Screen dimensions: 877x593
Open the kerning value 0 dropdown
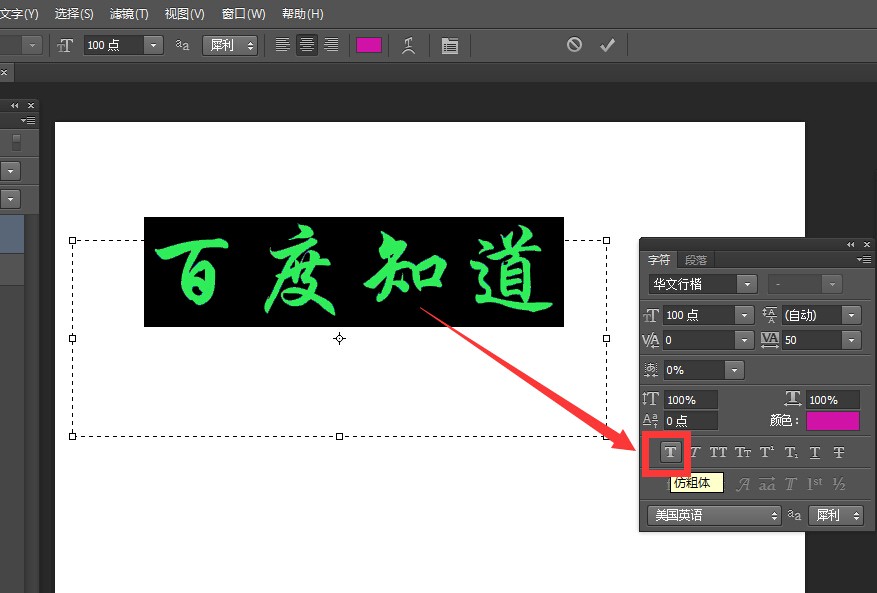click(x=744, y=340)
